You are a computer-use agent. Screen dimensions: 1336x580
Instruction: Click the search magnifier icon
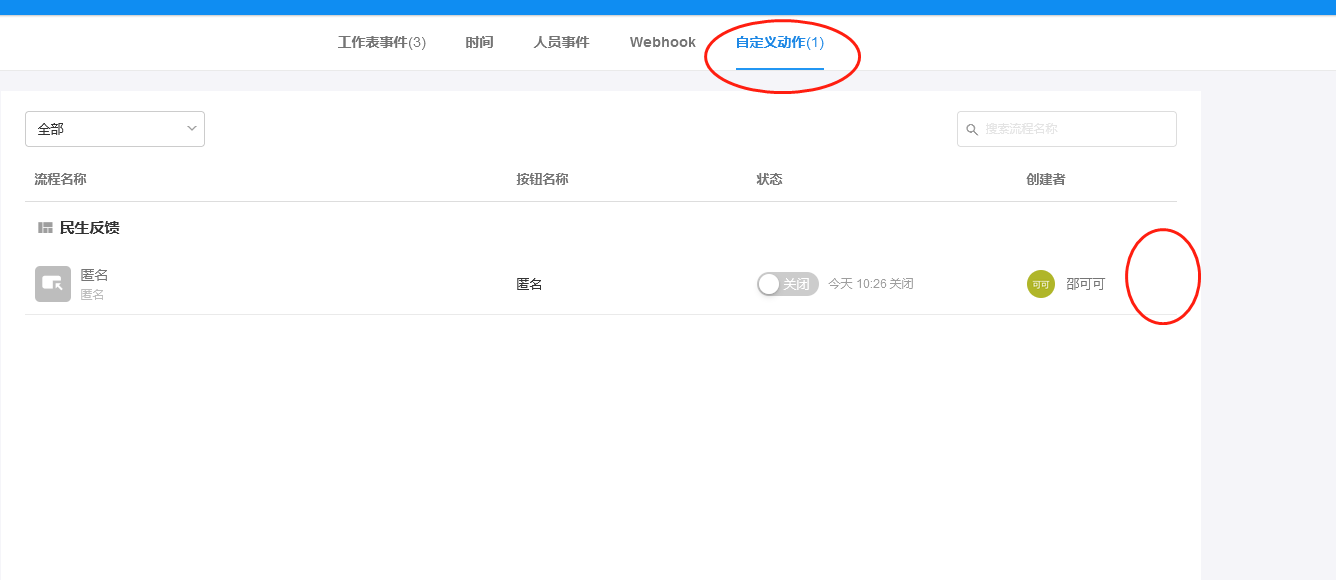point(973,128)
